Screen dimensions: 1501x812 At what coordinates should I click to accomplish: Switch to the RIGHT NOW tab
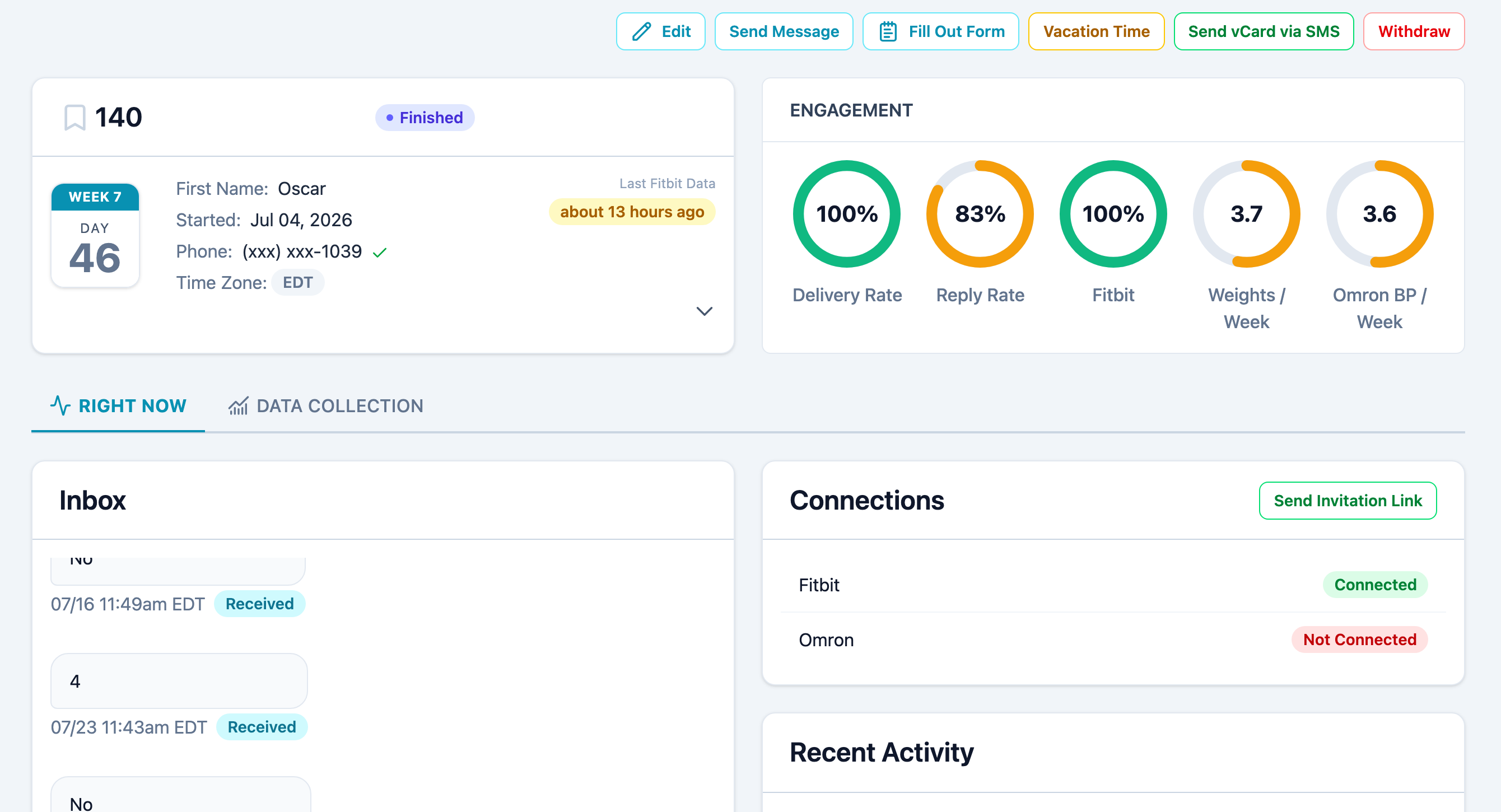click(x=118, y=405)
